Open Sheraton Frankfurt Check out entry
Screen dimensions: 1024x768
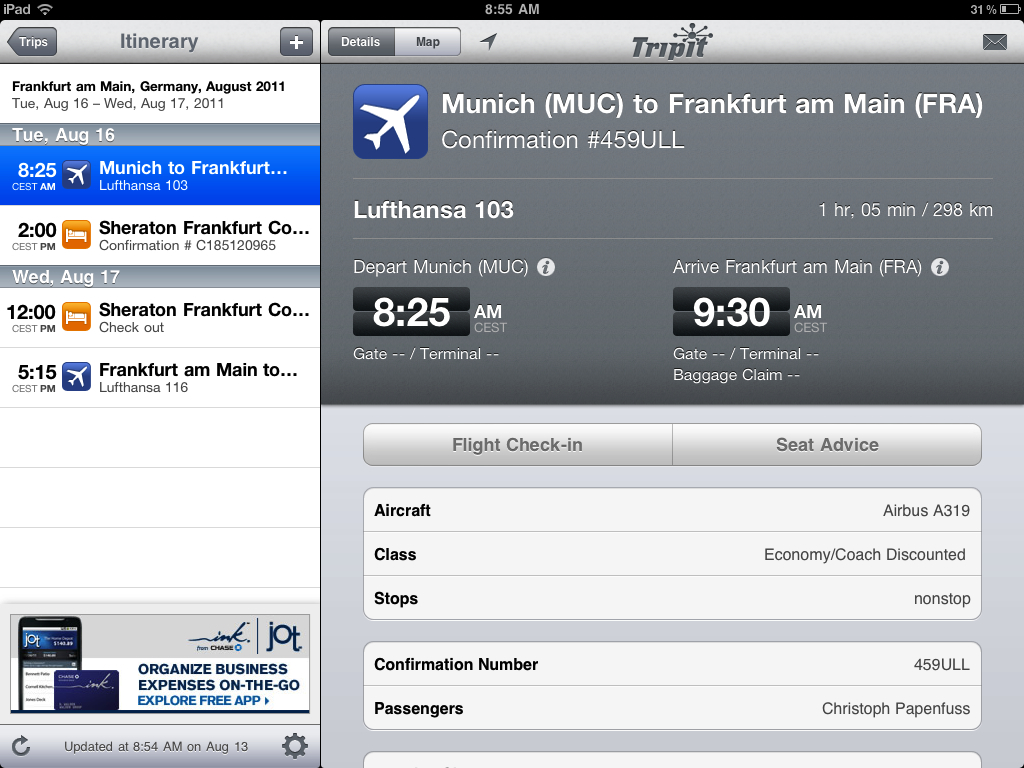click(160, 318)
